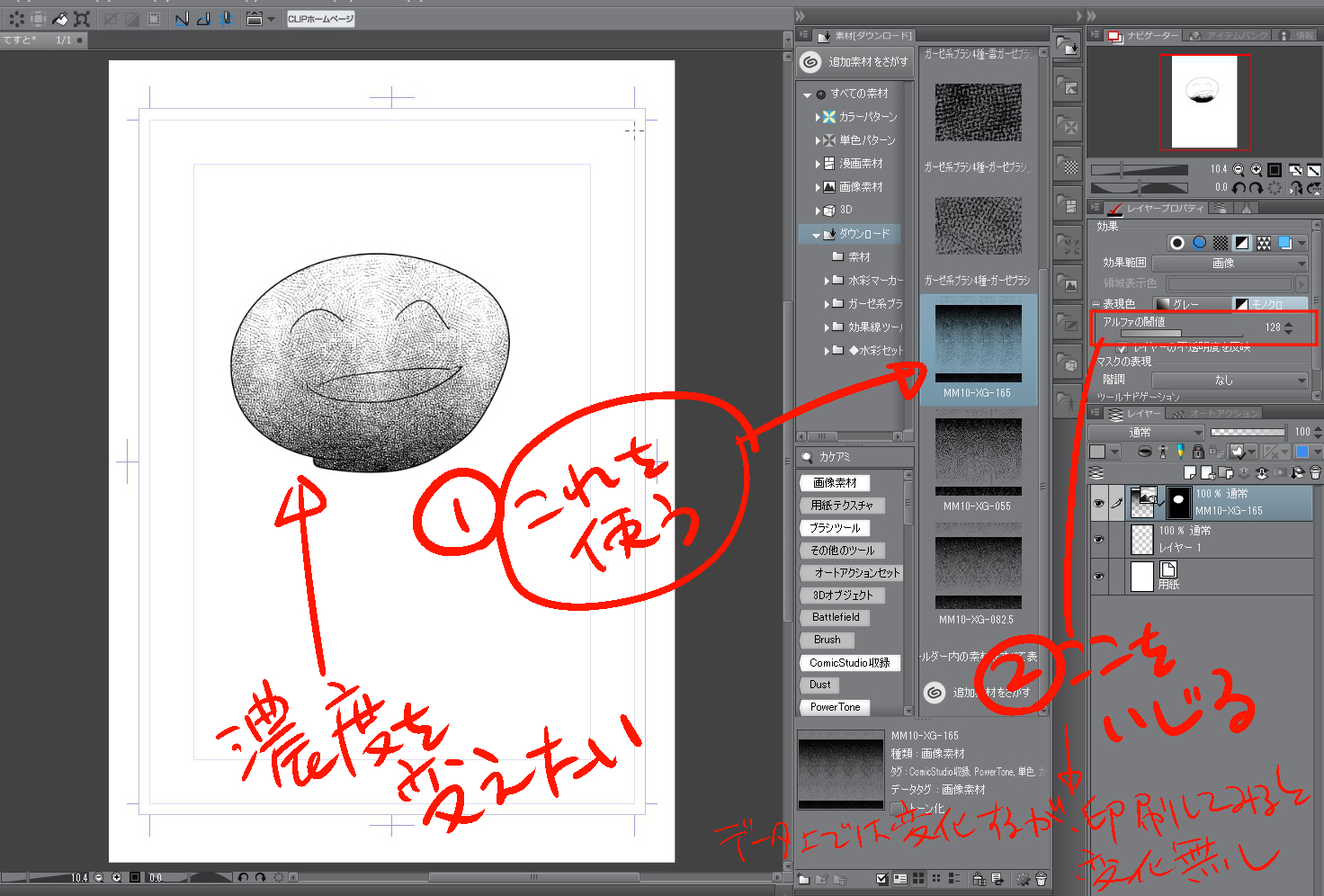Expand the 漫画素材 folder

[818, 164]
